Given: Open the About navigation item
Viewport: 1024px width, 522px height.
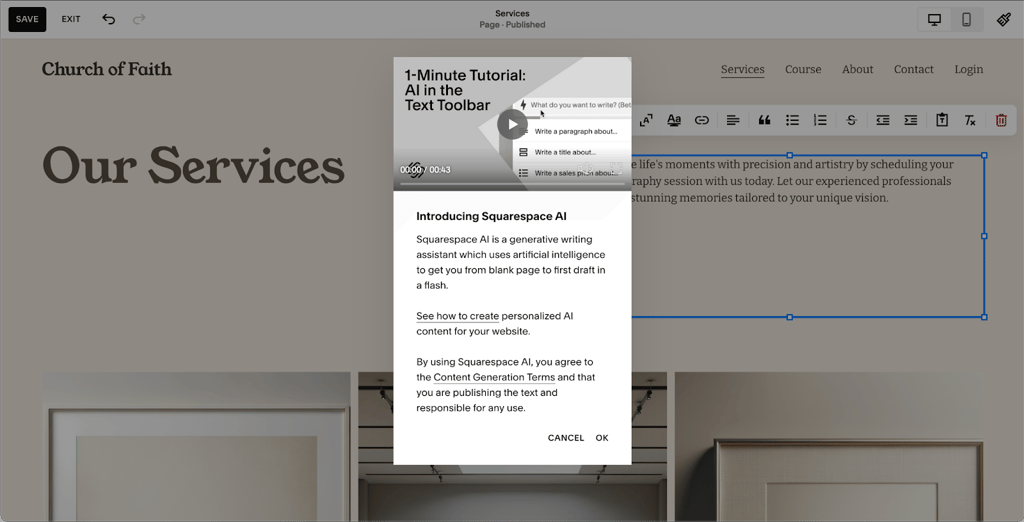Looking at the screenshot, I should tap(857, 69).
